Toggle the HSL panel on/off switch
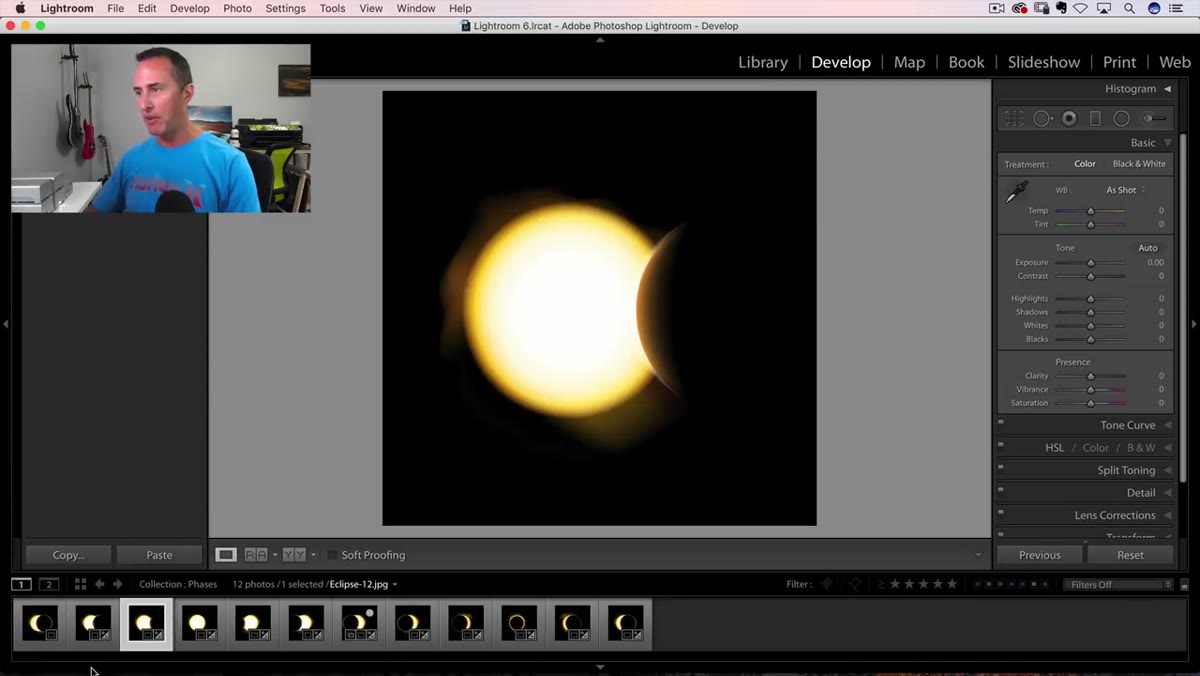The height and width of the screenshot is (676, 1200). pos(1001,444)
